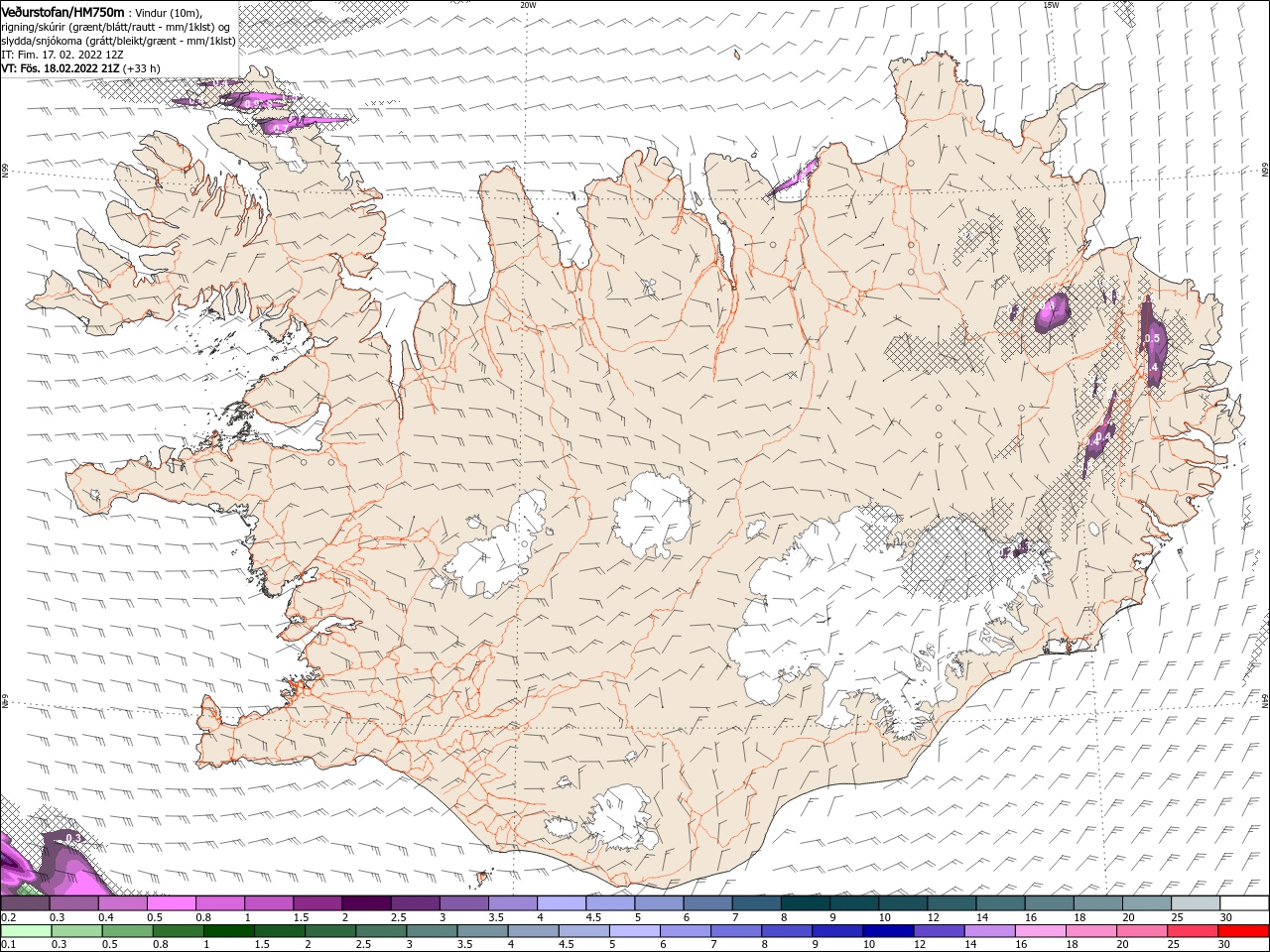
Task: Click the pink snow band in Eyjafjörður fjord
Action: click(x=795, y=178)
